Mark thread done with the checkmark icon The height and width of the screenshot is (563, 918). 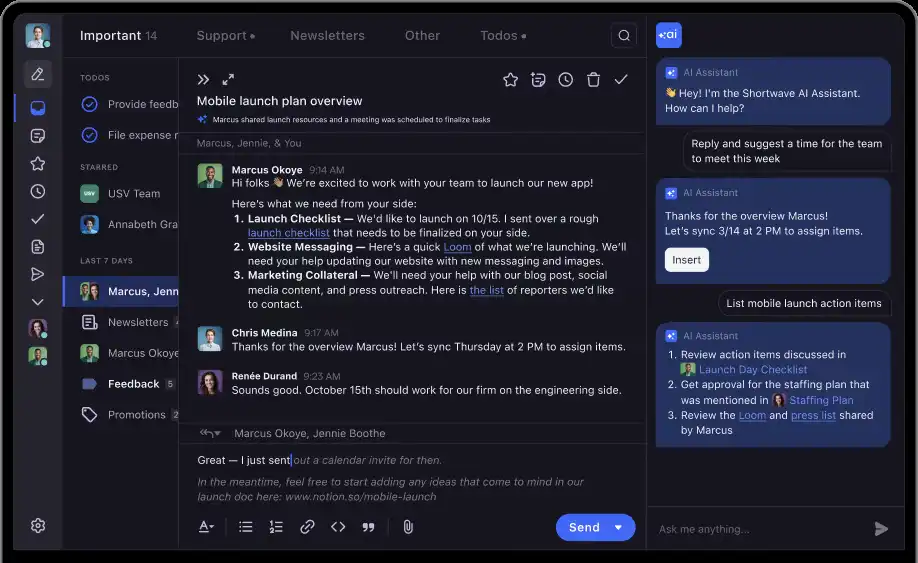click(x=621, y=80)
